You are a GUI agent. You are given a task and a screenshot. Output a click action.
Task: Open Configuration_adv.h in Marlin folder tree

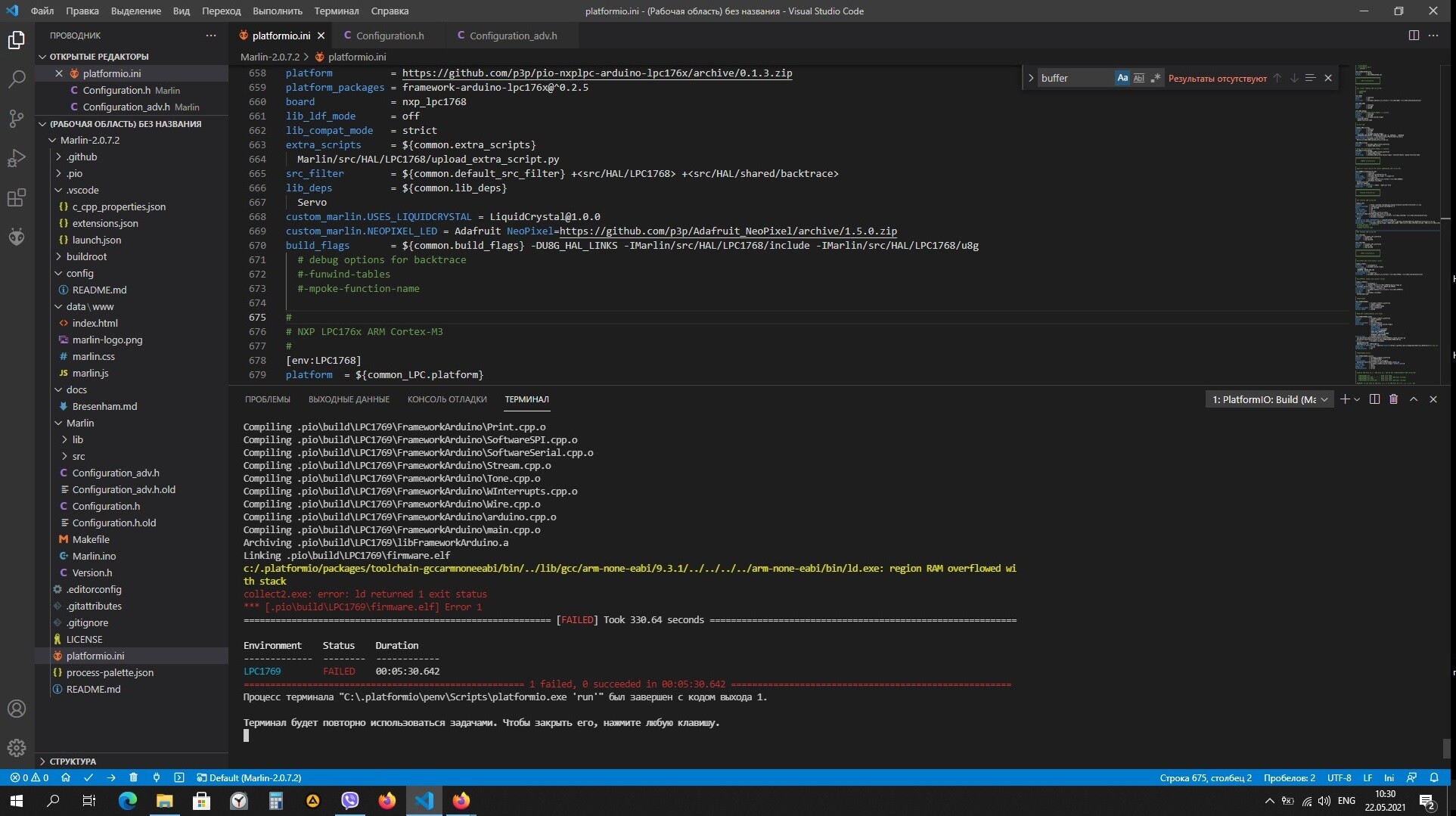point(116,473)
